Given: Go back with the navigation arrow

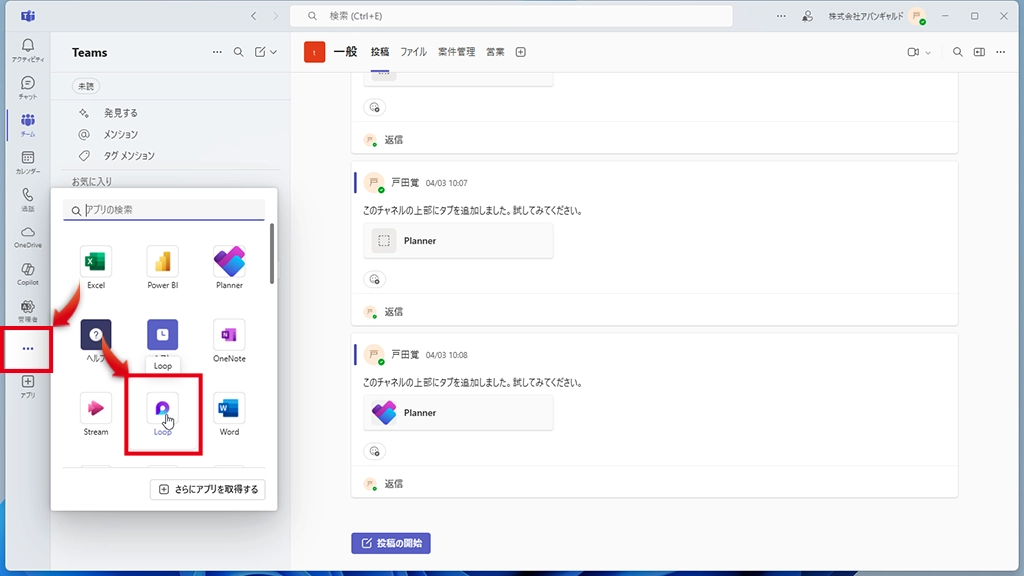Looking at the screenshot, I should point(253,16).
